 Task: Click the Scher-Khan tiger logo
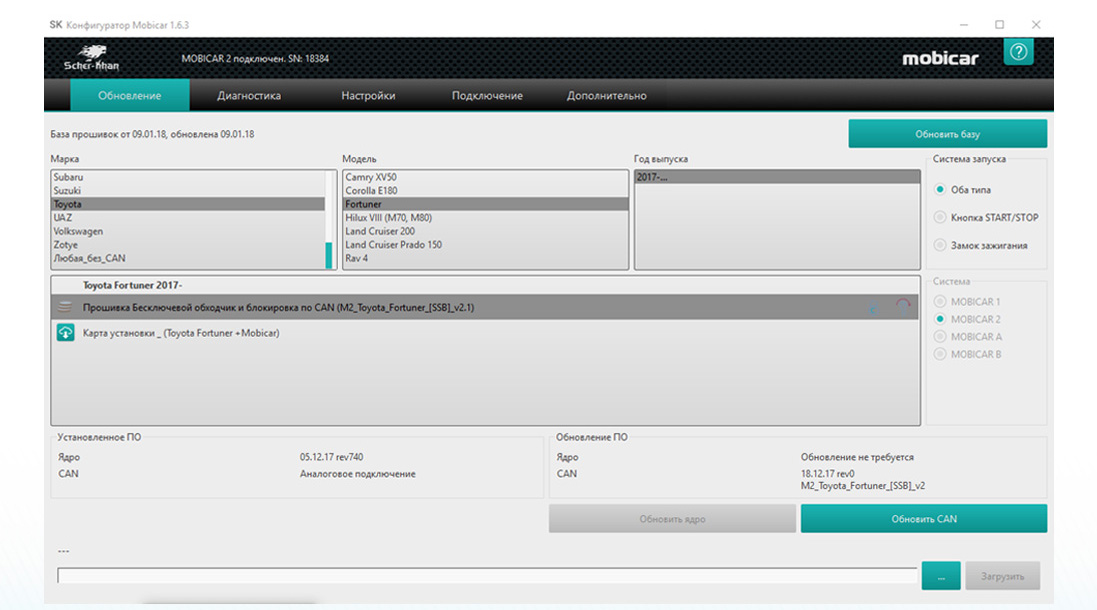click(x=92, y=58)
